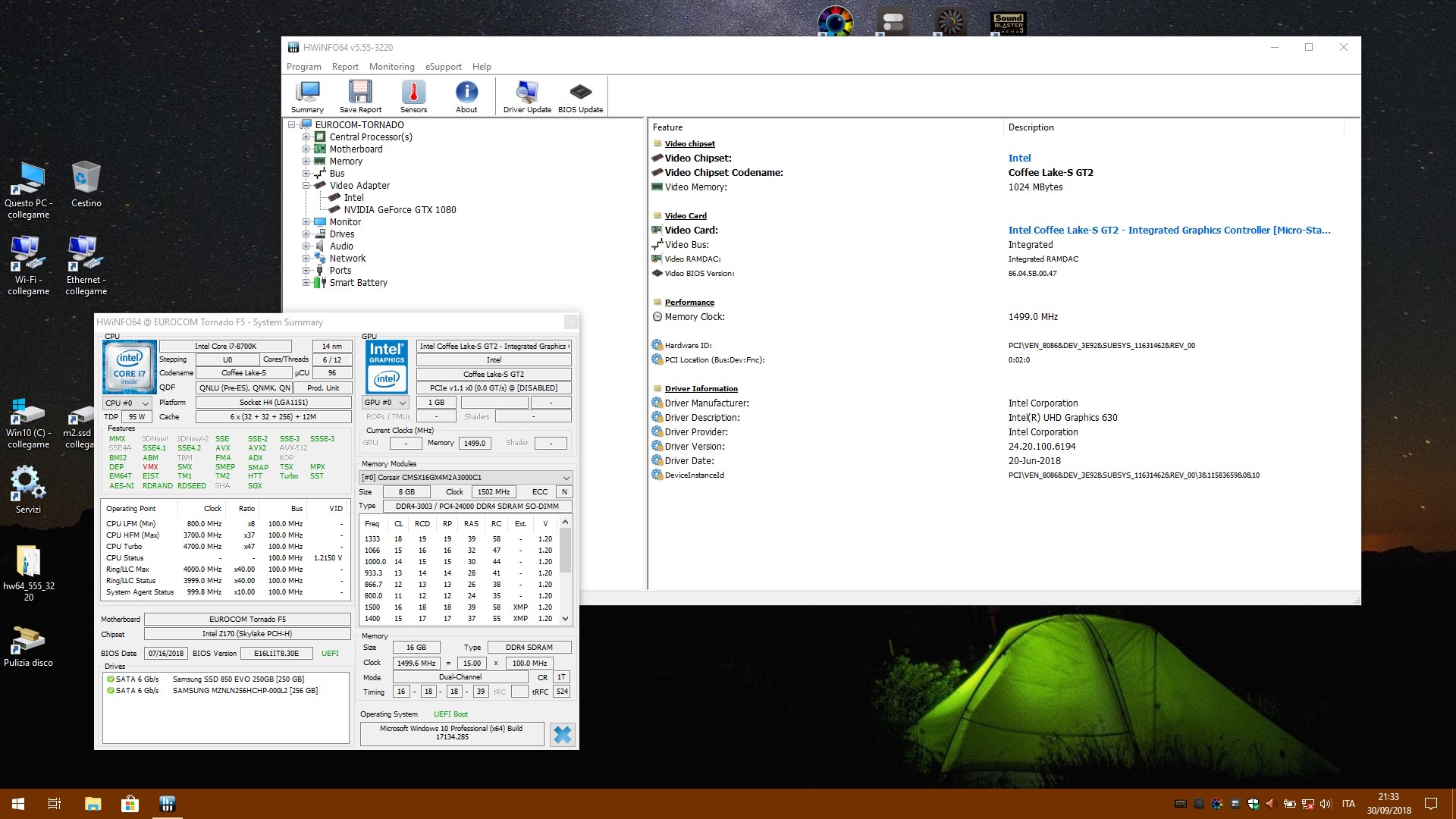This screenshot has height=819, width=1456.
Task: Open the Help menu
Action: 482,67
